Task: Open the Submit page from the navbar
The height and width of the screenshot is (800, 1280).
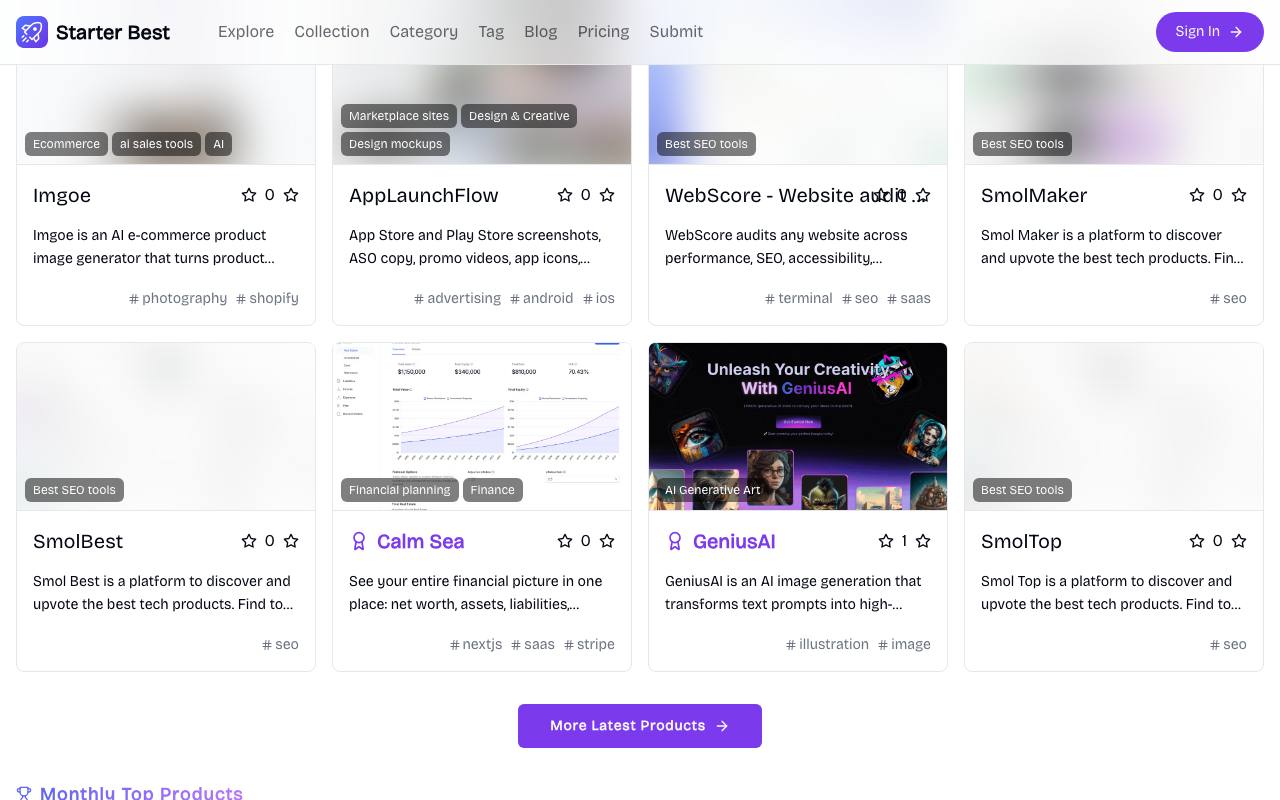Action: (x=676, y=32)
